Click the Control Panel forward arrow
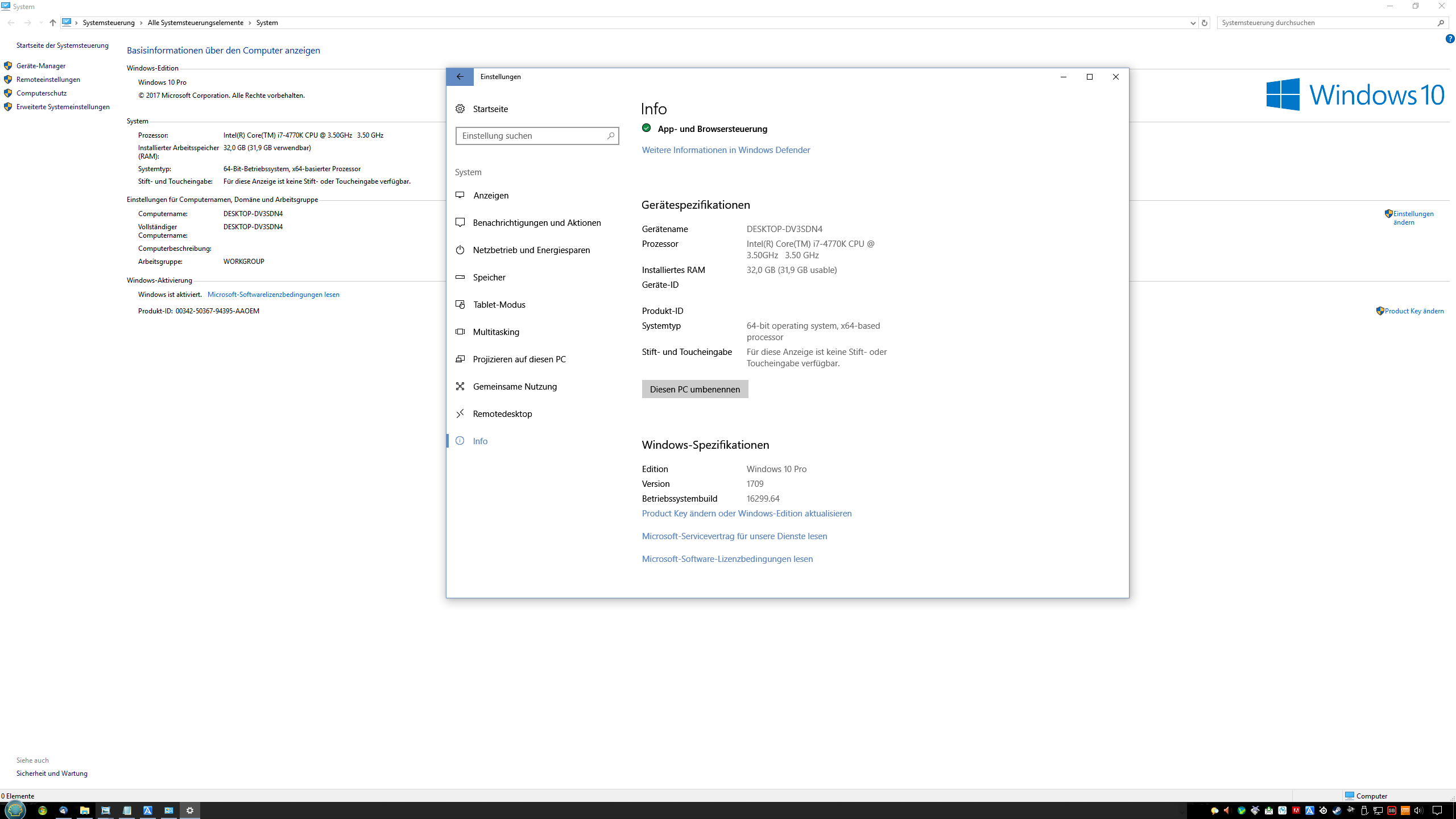The height and width of the screenshot is (819, 1456). (x=27, y=23)
